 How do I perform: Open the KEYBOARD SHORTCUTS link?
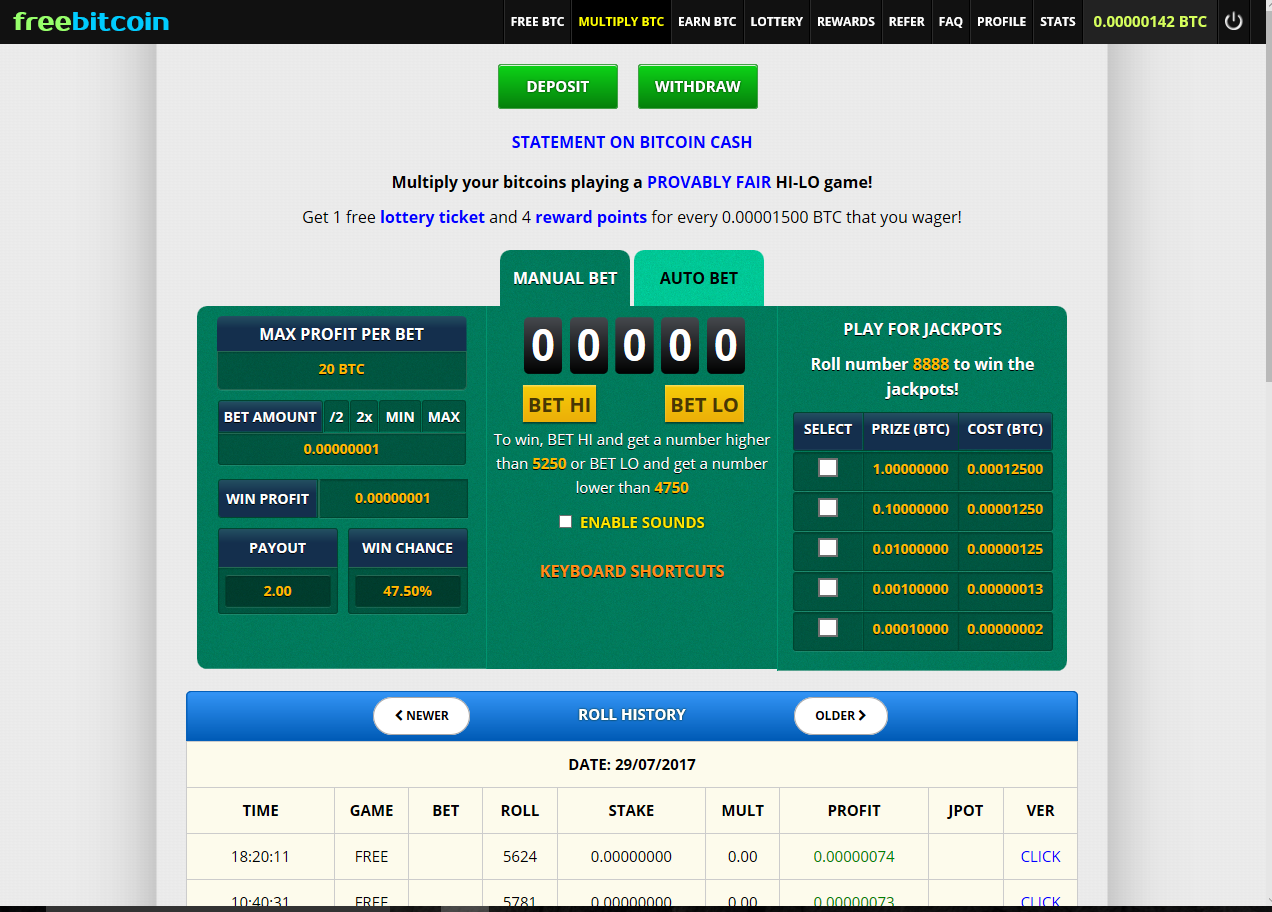pyautogui.click(x=632, y=571)
